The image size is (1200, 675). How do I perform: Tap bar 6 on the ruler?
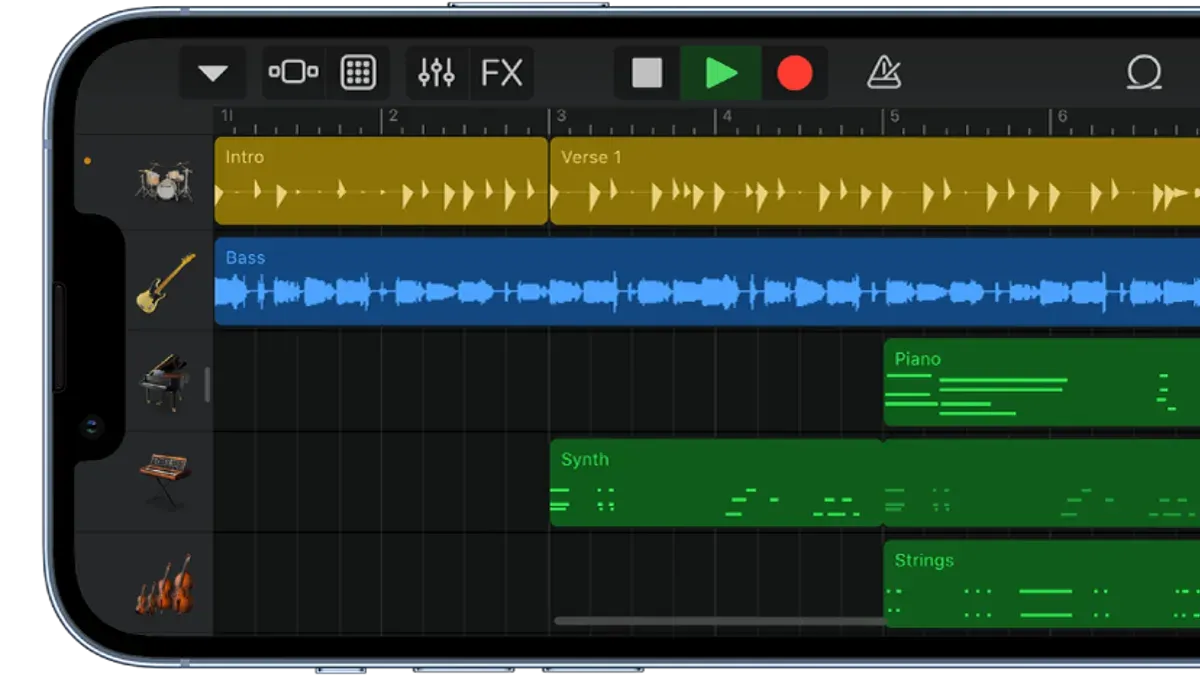[x=1062, y=116]
